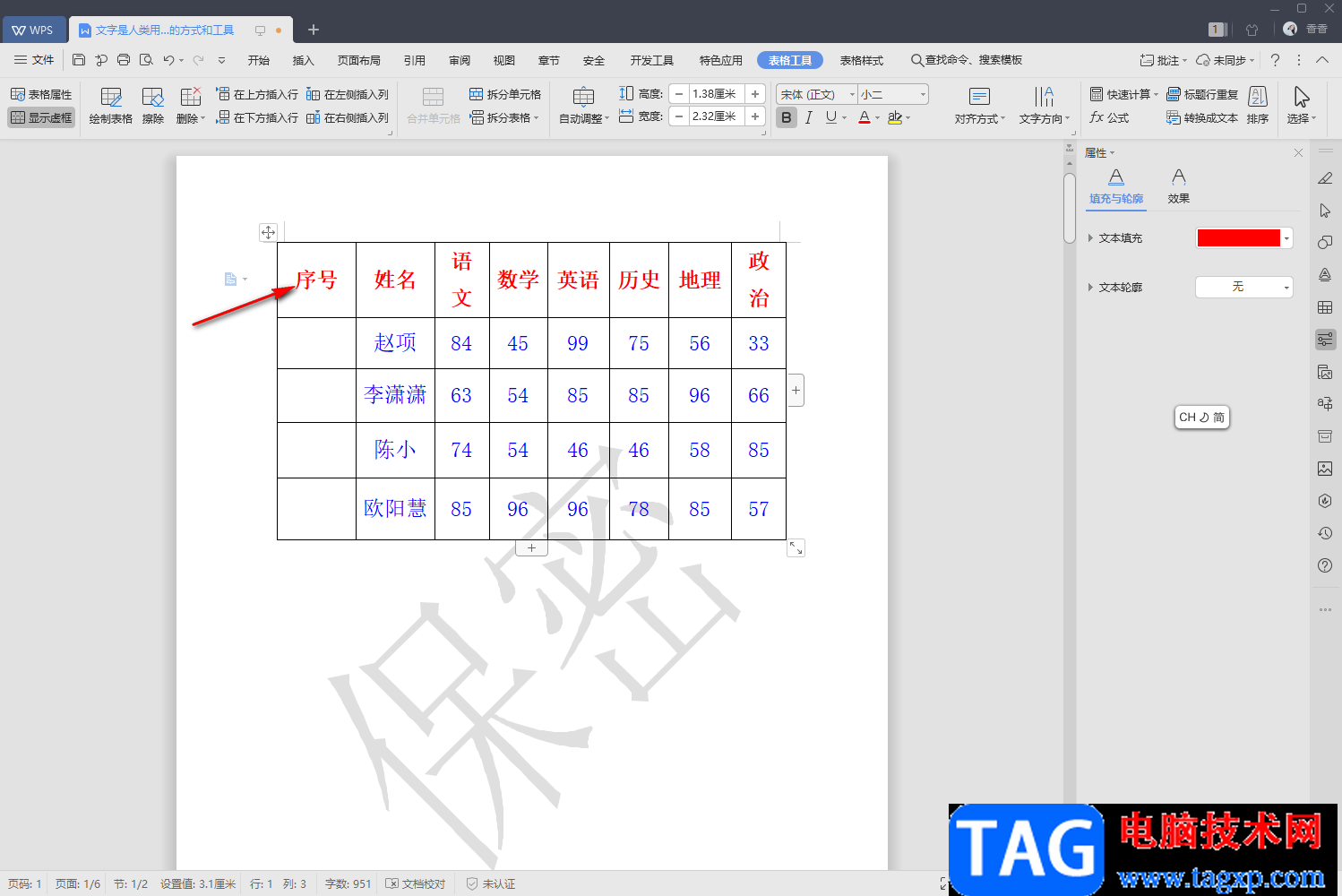This screenshot has height=896, width=1342.
Task: Open Split Table (拆分表格) dropdown
Action: [x=505, y=117]
